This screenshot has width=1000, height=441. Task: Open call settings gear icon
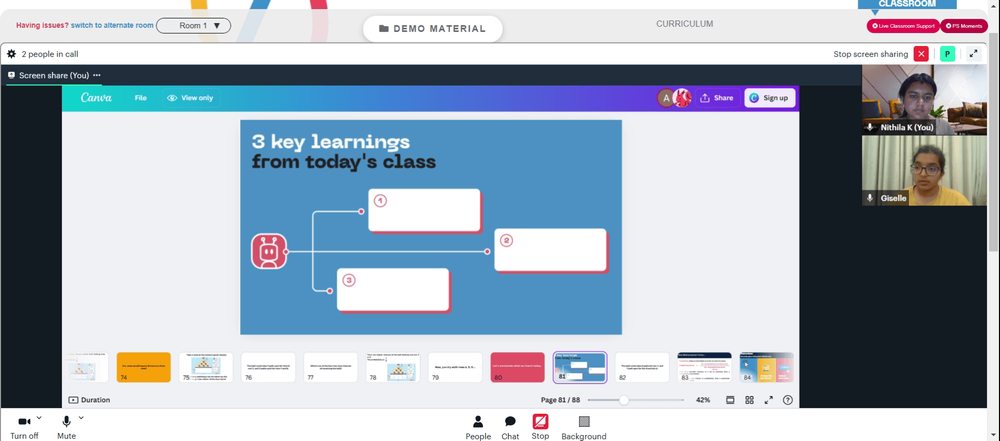coord(11,54)
